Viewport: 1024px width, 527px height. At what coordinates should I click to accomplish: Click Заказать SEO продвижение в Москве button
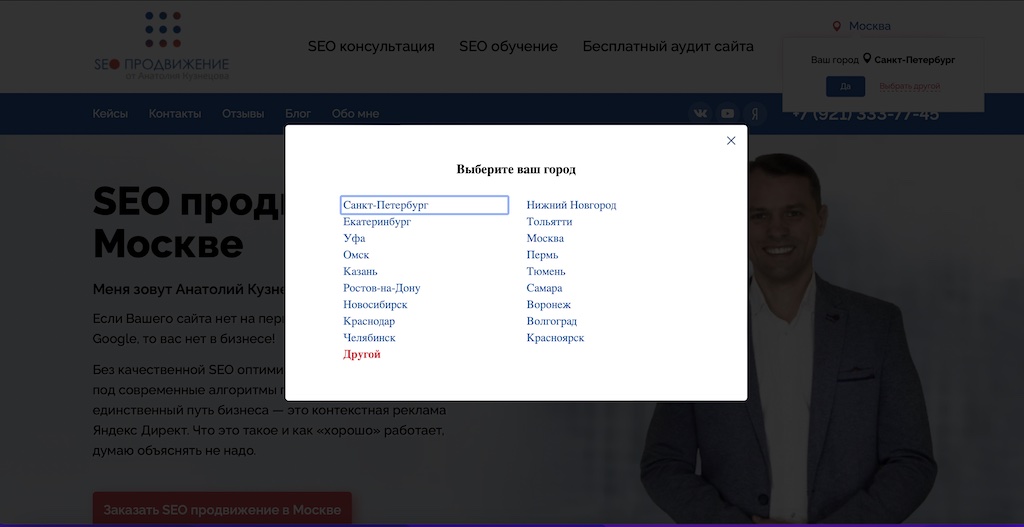(x=222, y=509)
